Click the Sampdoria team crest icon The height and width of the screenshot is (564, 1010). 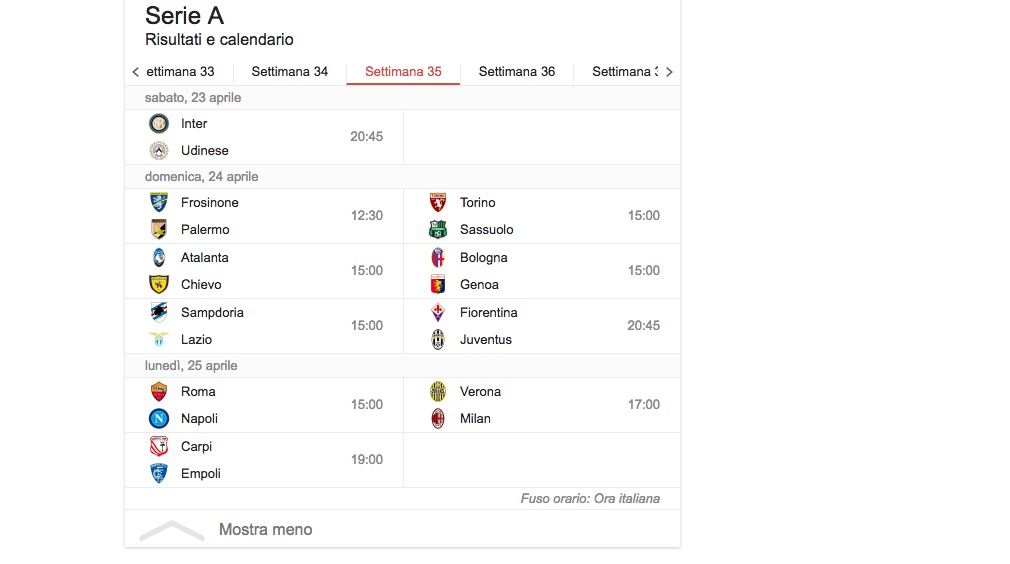coord(158,312)
